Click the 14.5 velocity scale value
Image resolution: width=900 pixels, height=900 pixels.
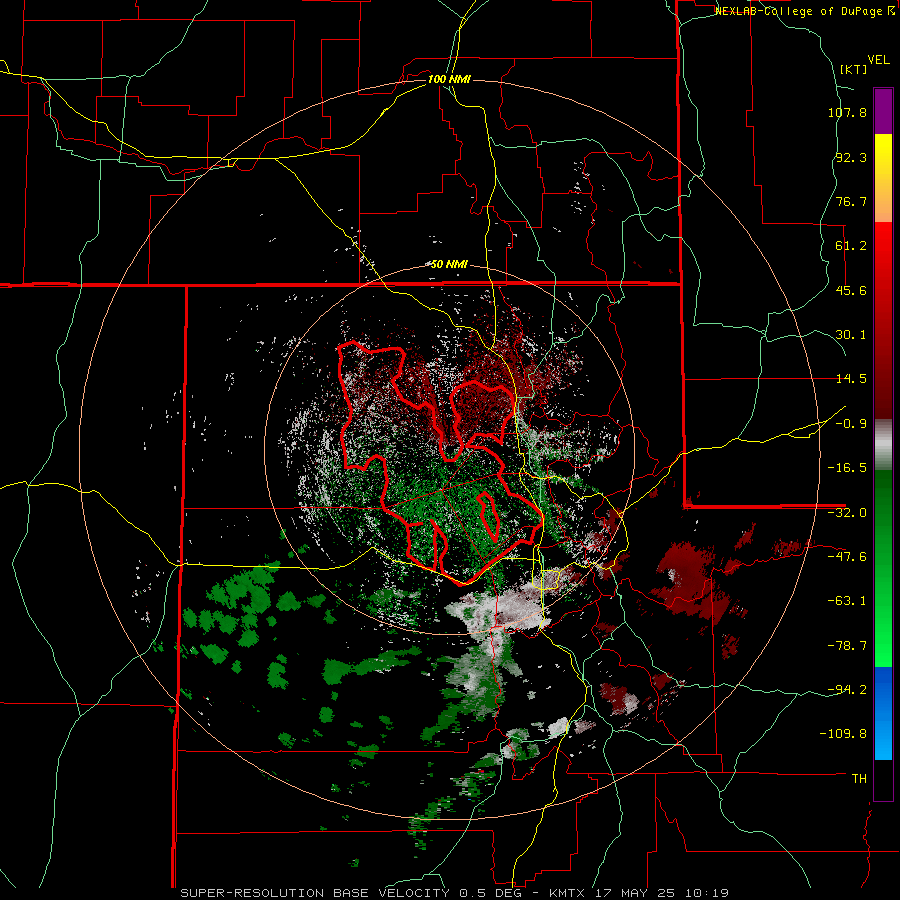851,379
